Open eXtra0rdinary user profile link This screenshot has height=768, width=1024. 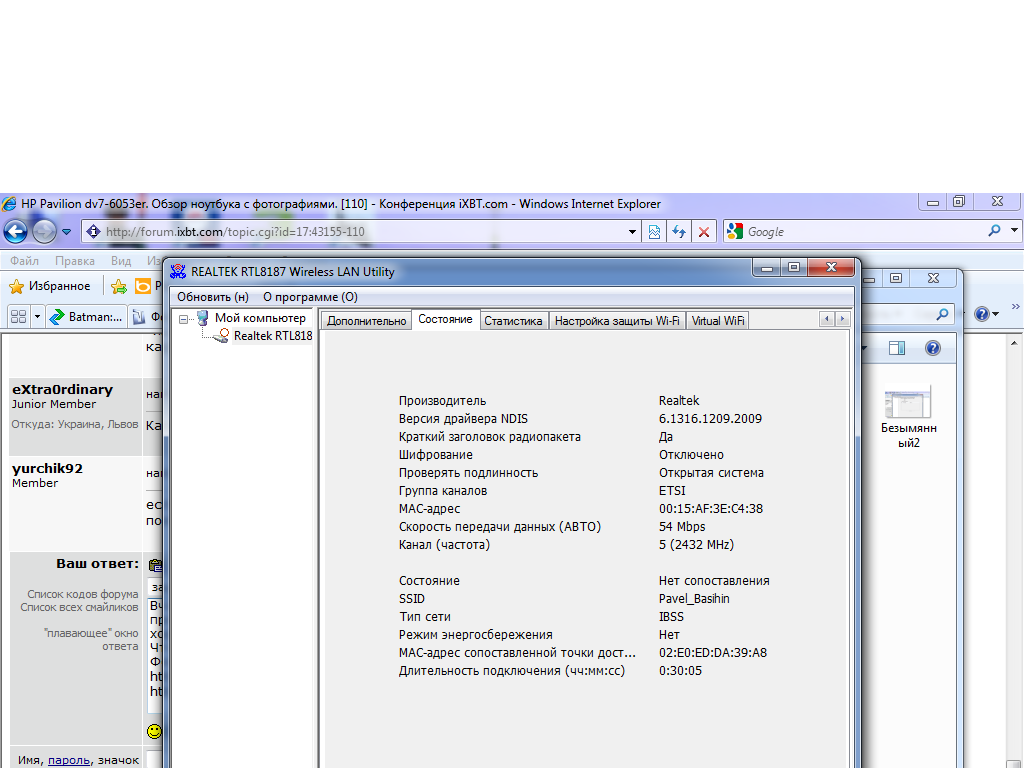pos(62,389)
